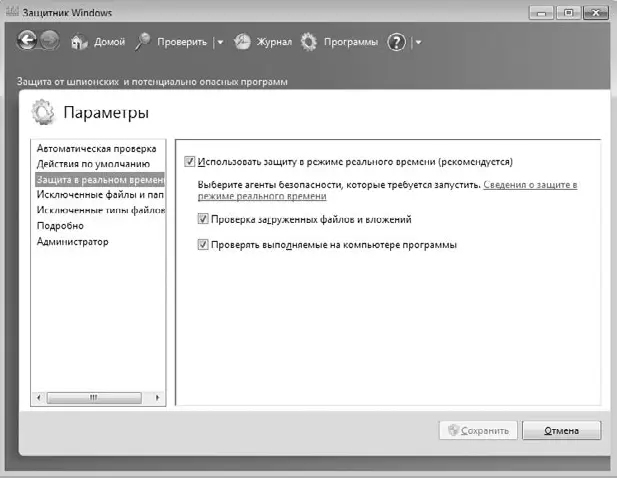This screenshot has height=478, width=617.
Task: Go back with the Back arrow button
Action: 27,40
